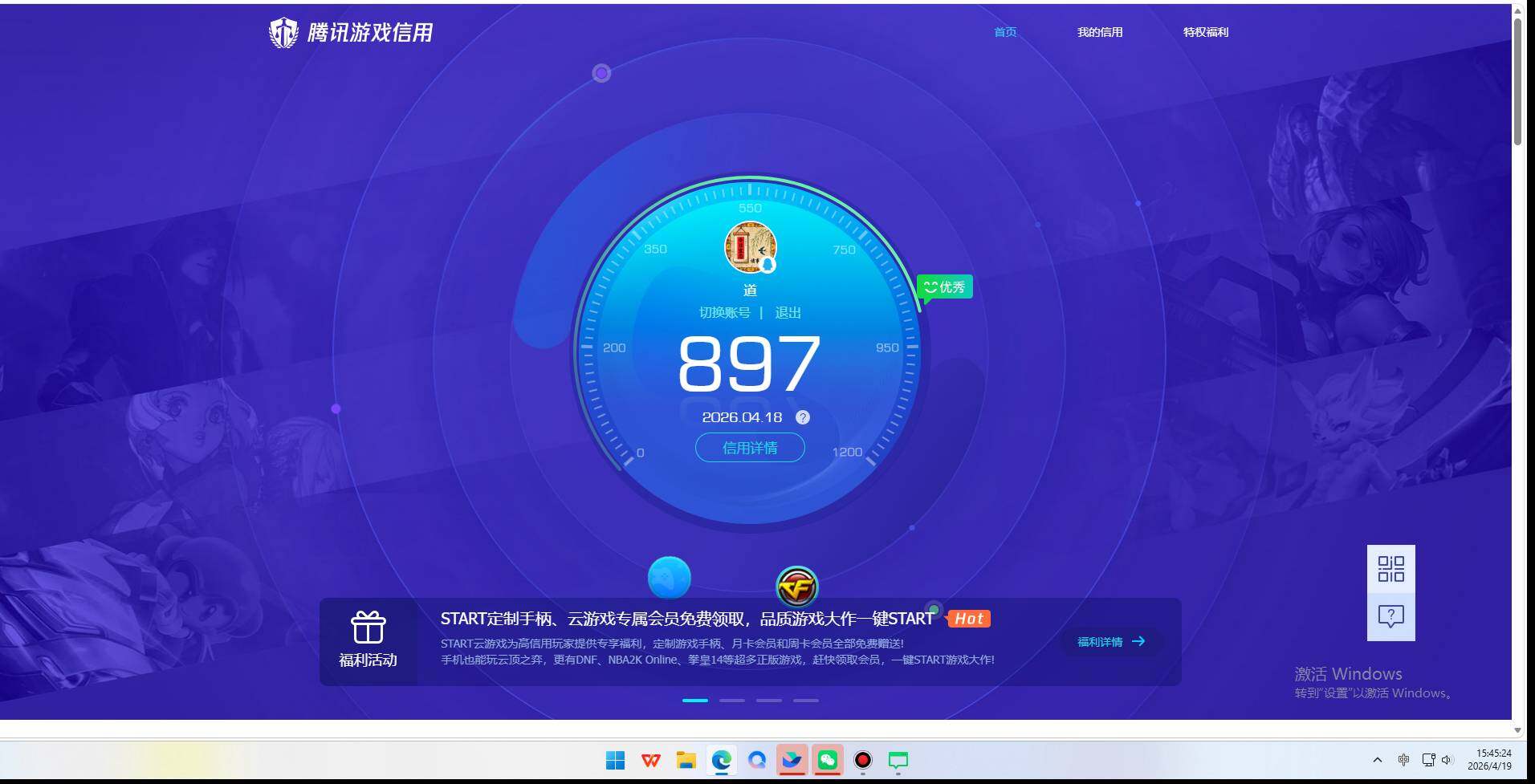Select the second carousel indicator dot
This screenshot has height=784, width=1535.
coord(731,700)
